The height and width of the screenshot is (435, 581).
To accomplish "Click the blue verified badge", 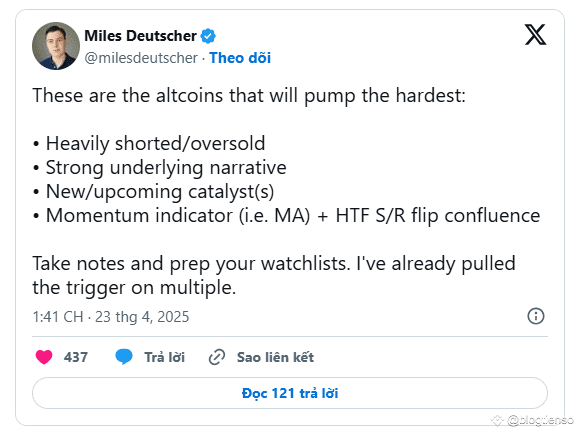I will (208, 36).
